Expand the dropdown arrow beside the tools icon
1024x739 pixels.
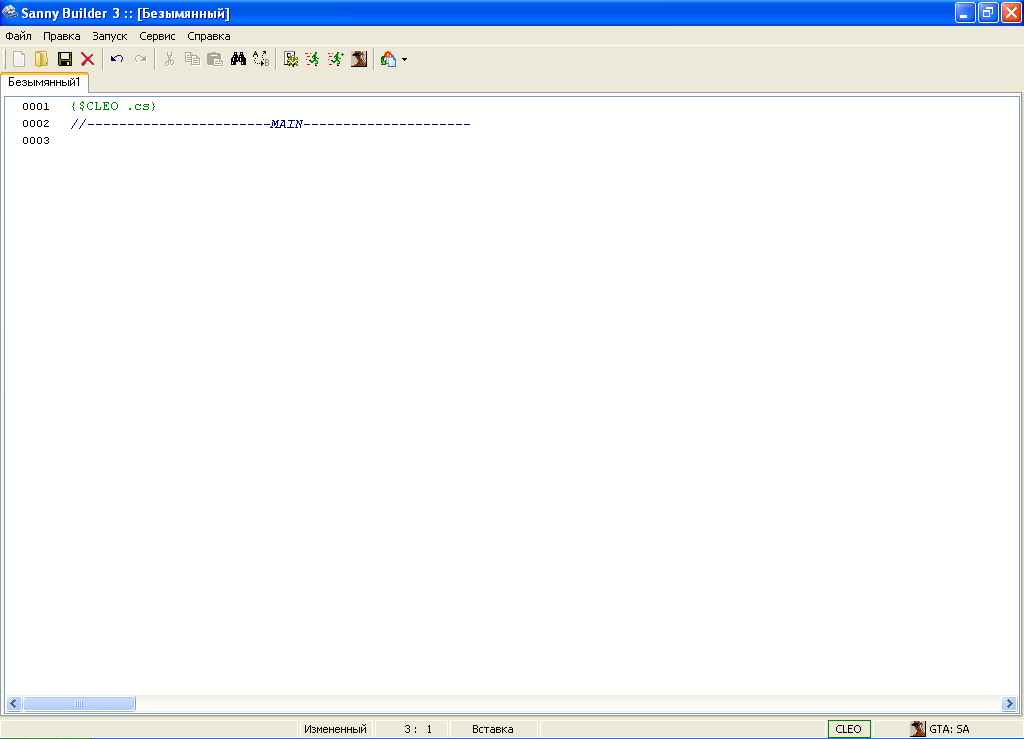[x=404, y=59]
